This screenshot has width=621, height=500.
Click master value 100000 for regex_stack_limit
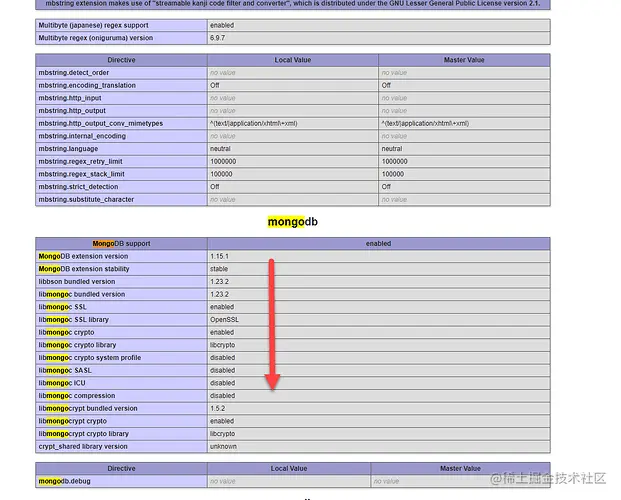coord(393,174)
